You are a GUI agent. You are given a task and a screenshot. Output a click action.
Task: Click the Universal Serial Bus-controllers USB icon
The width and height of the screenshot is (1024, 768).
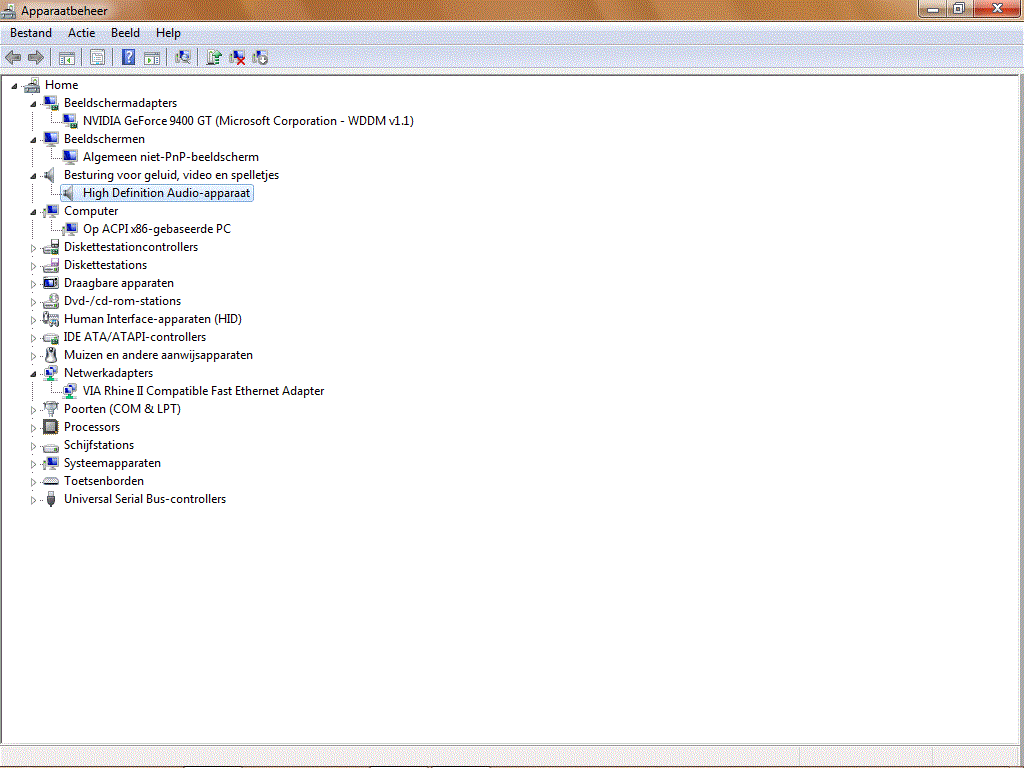click(x=51, y=499)
